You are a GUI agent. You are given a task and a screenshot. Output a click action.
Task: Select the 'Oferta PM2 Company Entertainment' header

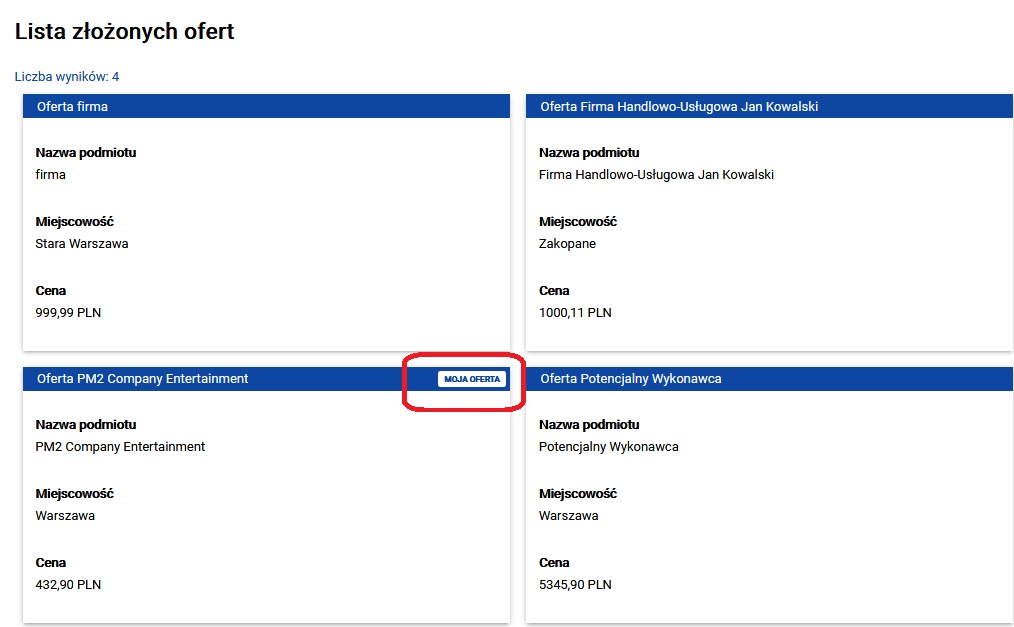(x=142, y=379)
